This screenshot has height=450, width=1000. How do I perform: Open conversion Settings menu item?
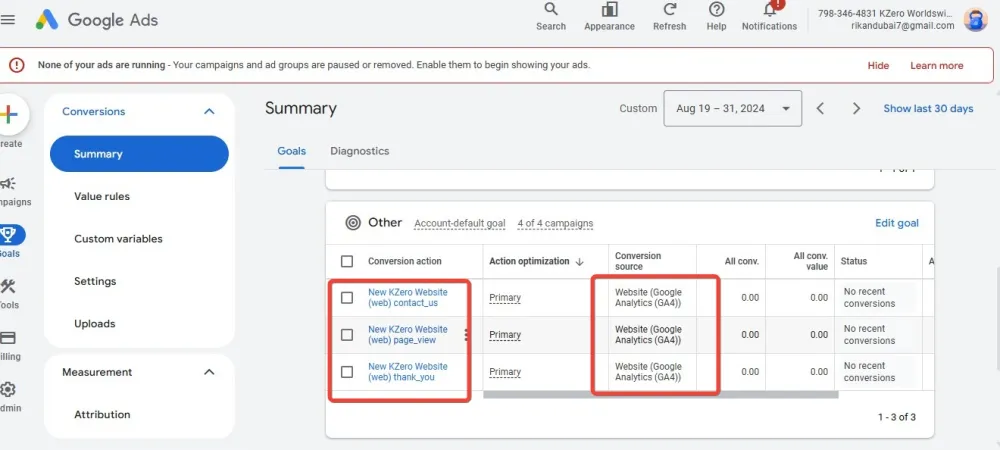[95, 281]
